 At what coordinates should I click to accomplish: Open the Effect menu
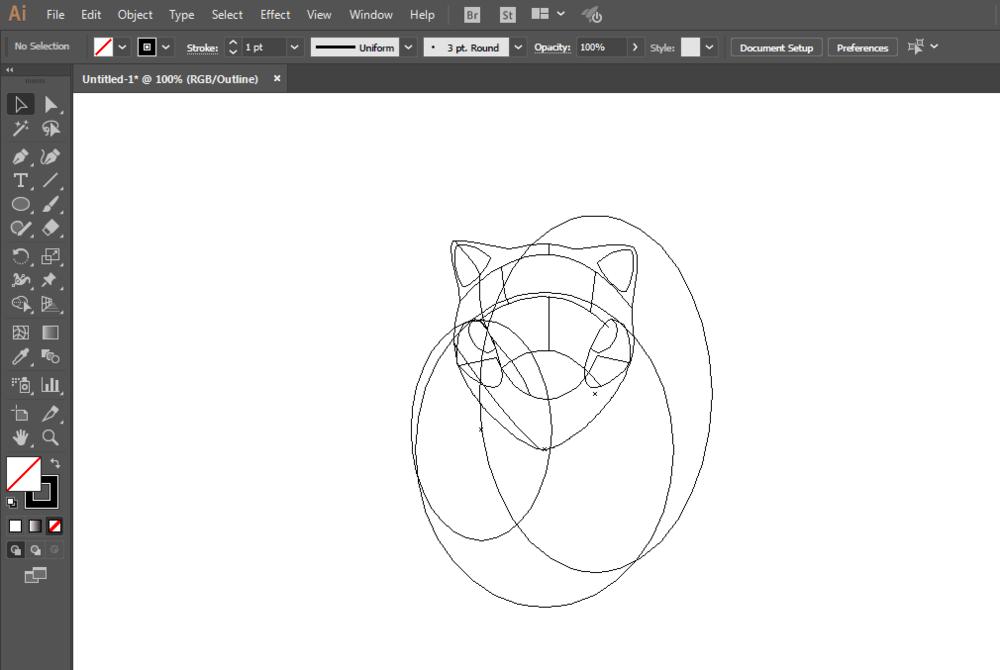[x=275, y=15]
